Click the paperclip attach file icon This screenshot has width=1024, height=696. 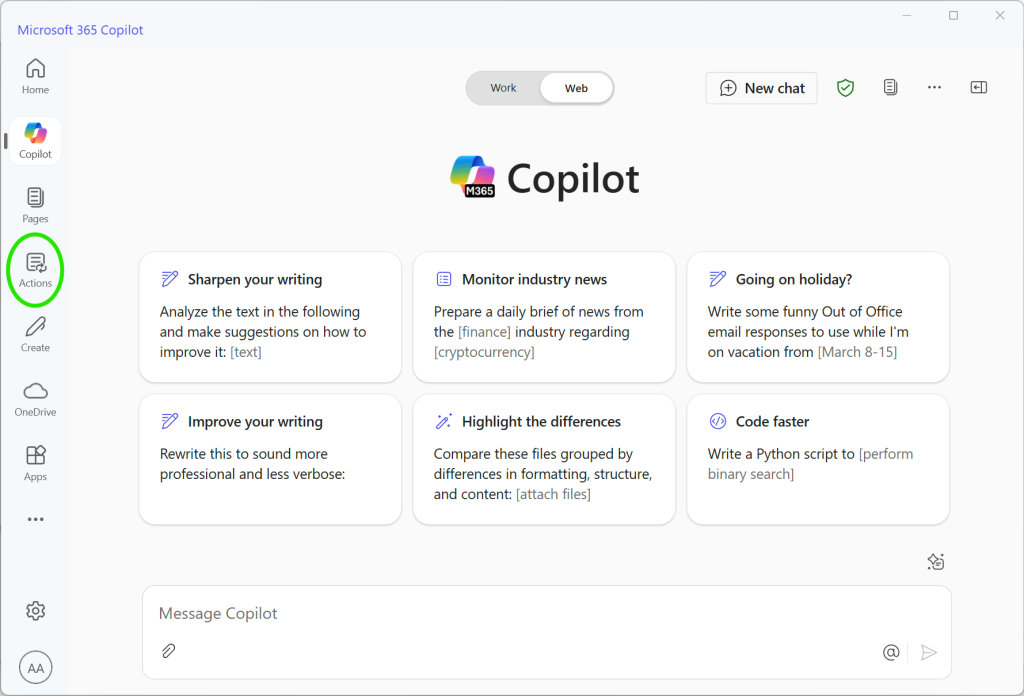pos(168,651)
